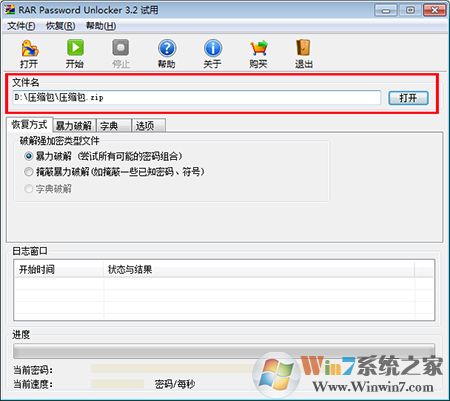Screen dimensions: 450x401
Task: Open the 恢复(R) menu
Action: click(60, 26)
